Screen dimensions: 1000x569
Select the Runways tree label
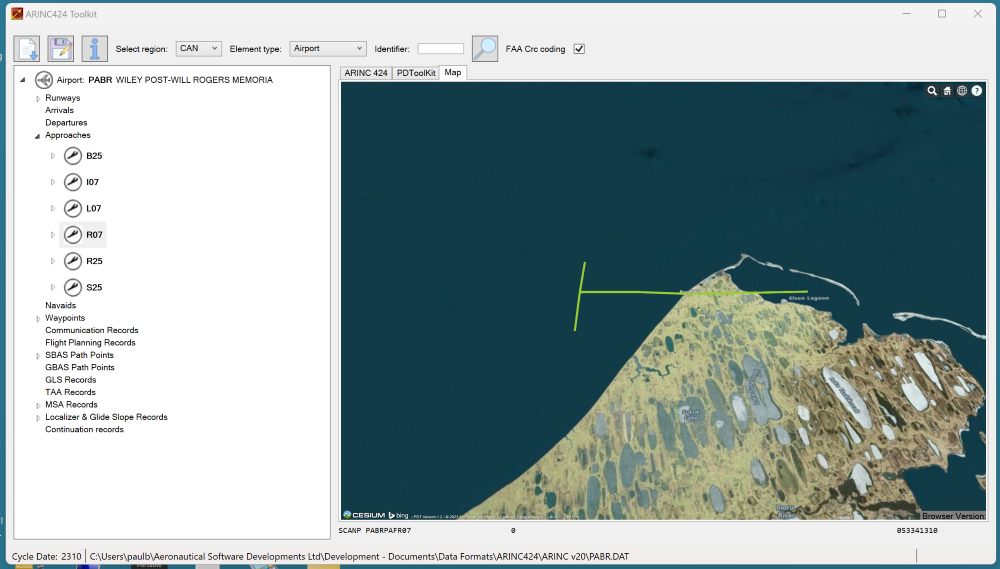[x=62, y=98]
